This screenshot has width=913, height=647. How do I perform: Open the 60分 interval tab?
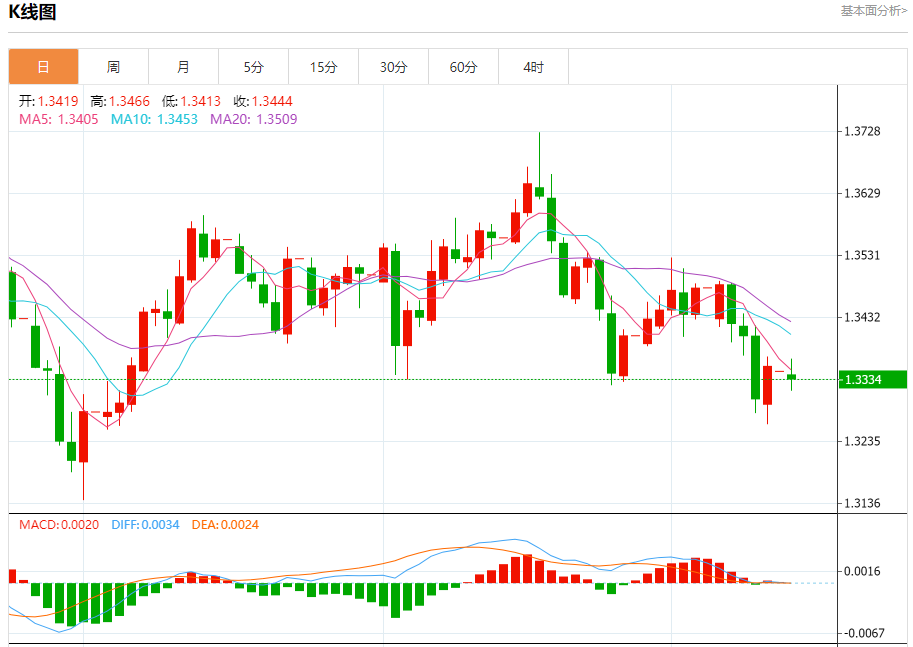click(463, 67)
